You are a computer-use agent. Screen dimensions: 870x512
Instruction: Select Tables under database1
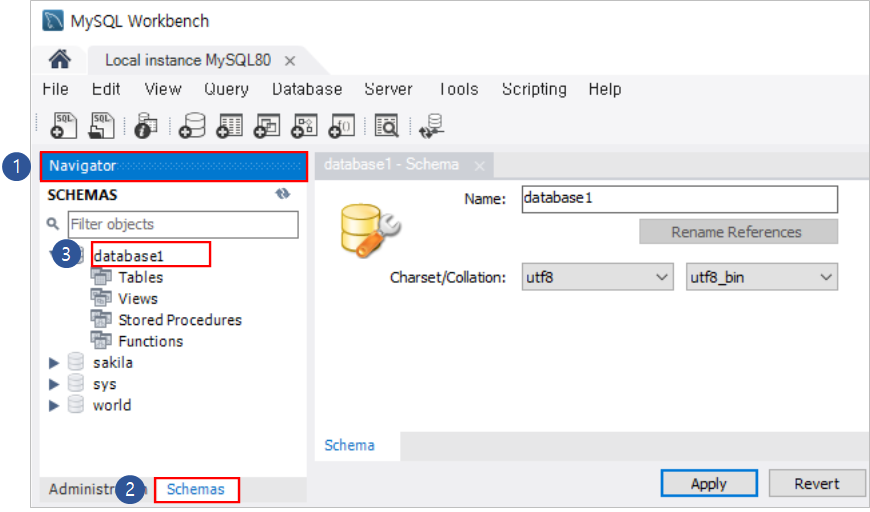point(141,277)
